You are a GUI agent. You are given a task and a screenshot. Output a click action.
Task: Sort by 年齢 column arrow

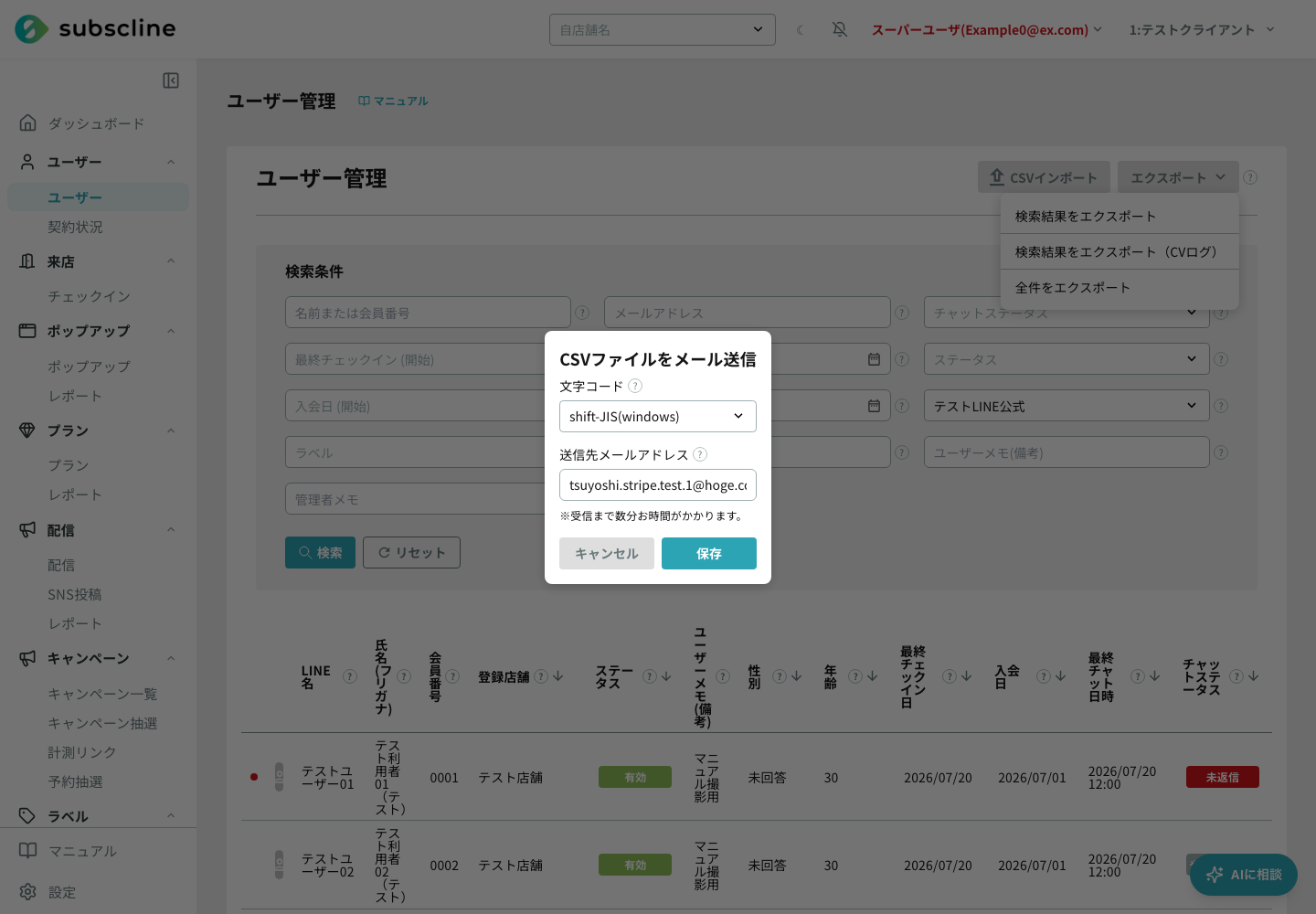coord(872,676)
